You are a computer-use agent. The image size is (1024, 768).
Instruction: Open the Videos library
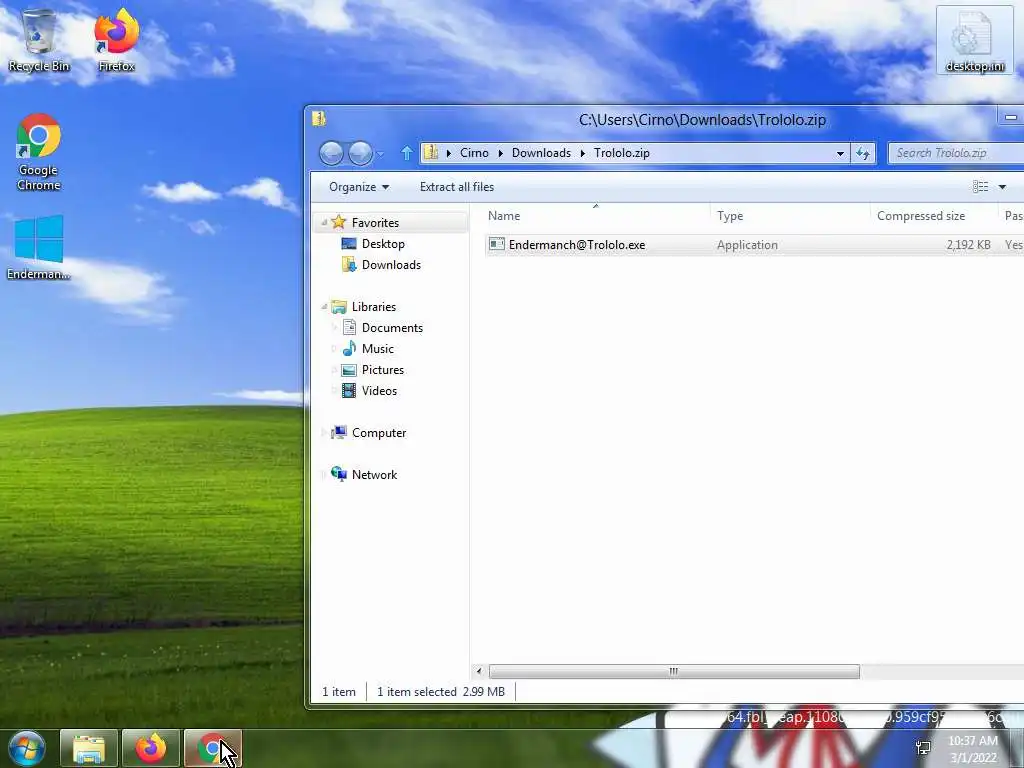[x=379, y=391]
